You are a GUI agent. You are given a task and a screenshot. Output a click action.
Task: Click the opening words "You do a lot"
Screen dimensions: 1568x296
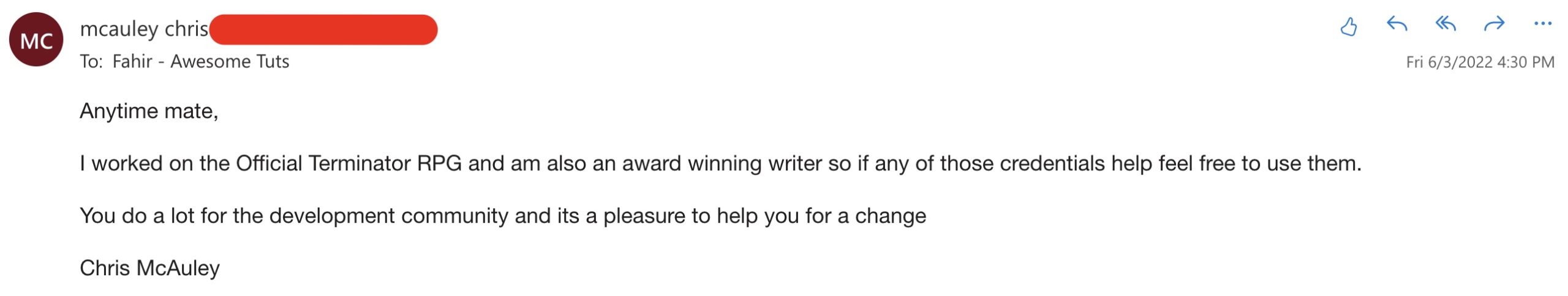tap(137, 216)
